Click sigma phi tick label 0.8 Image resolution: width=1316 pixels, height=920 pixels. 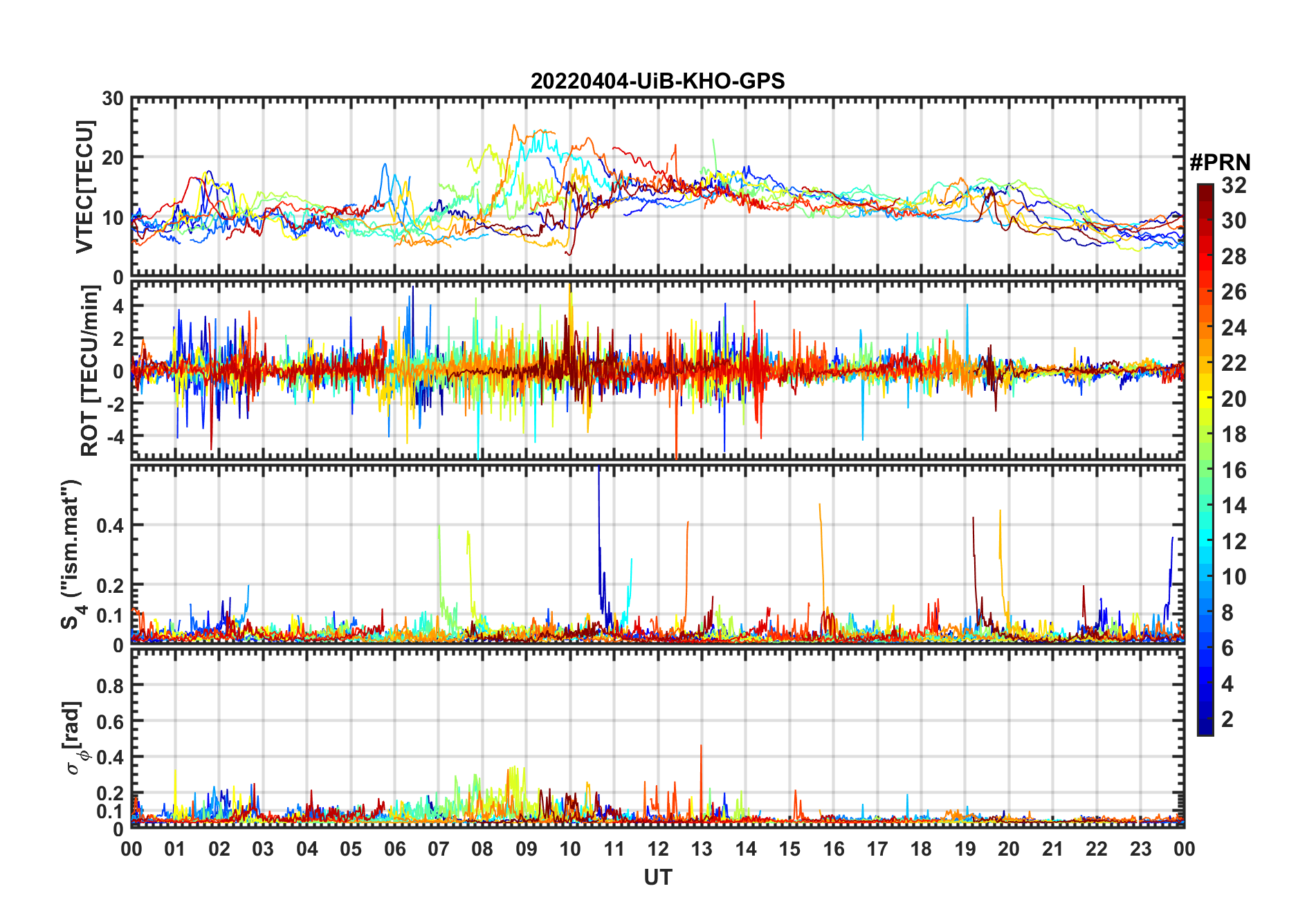click(x=111, y=686)
